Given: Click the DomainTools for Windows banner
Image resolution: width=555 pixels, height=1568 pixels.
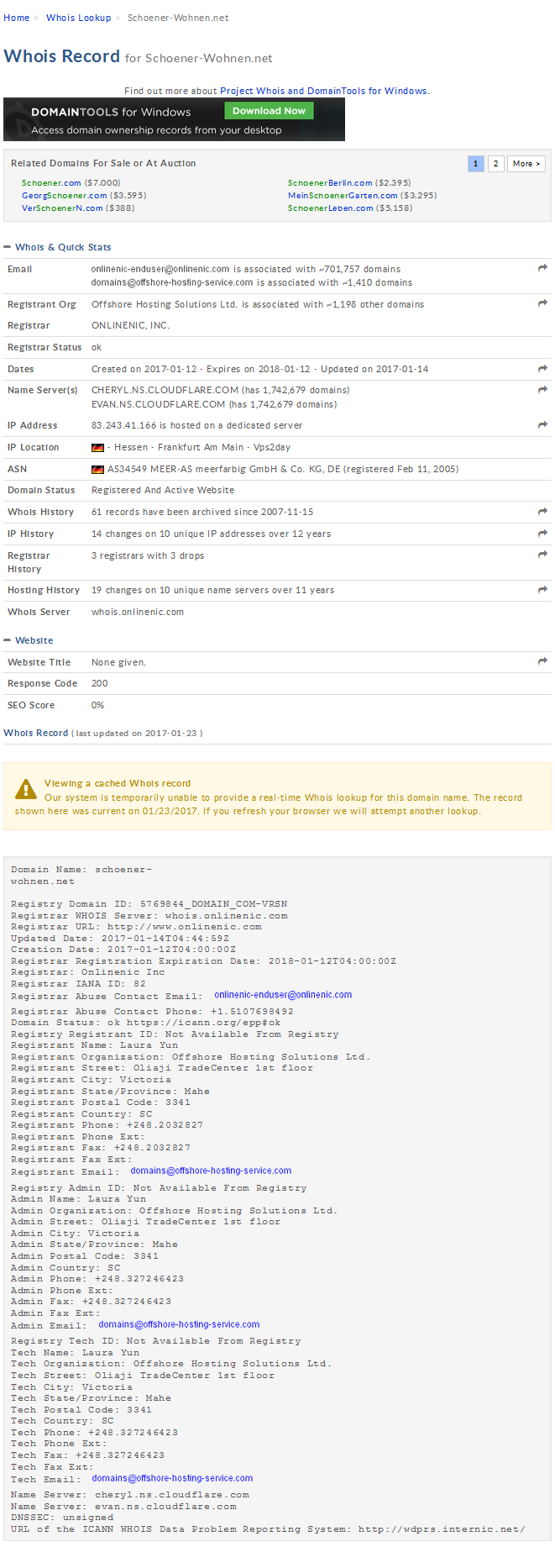Looking at the screenshot, I should coord(174,119).
